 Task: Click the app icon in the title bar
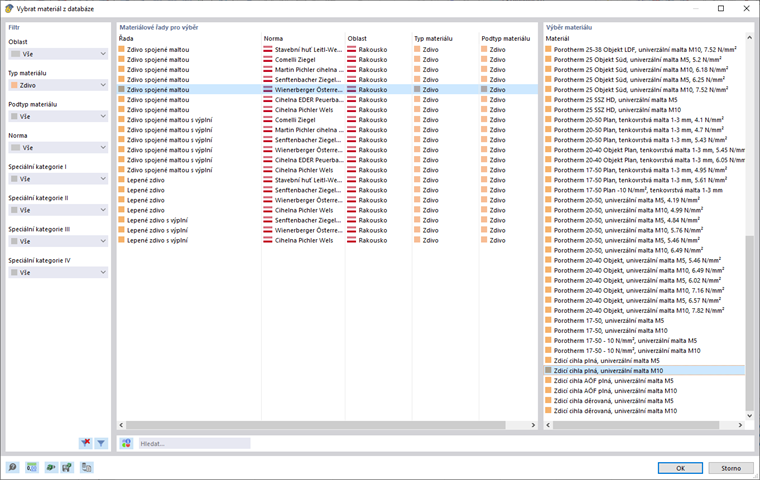pos(9,9)
